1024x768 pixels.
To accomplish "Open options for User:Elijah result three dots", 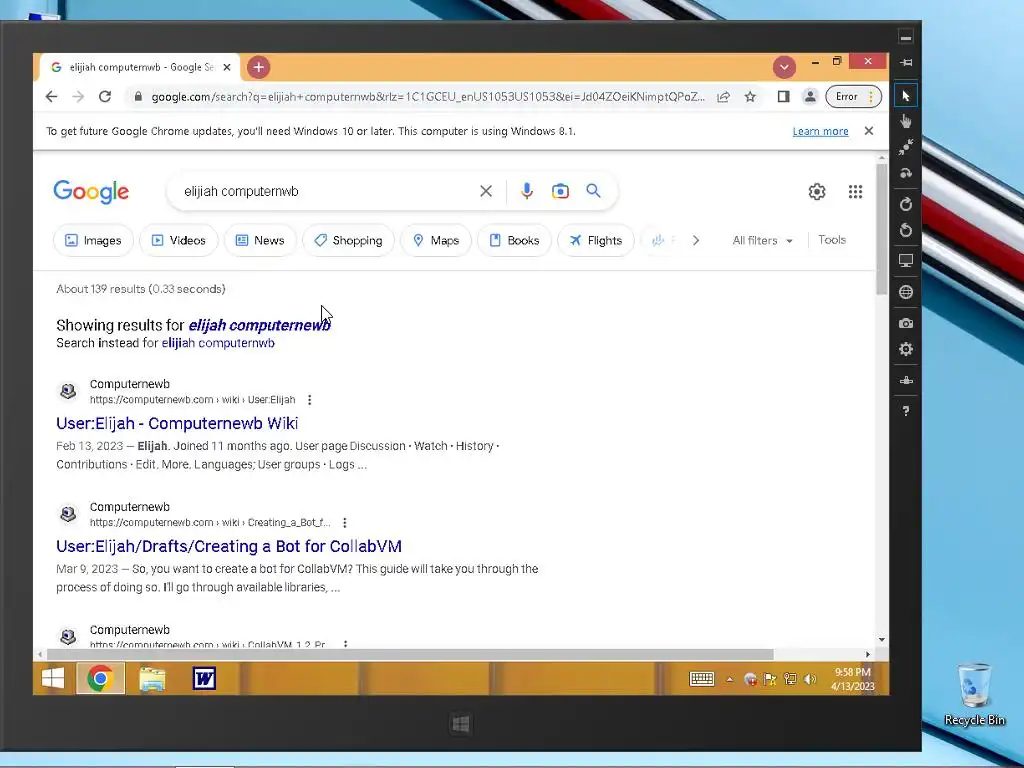I will click(310, 400).
